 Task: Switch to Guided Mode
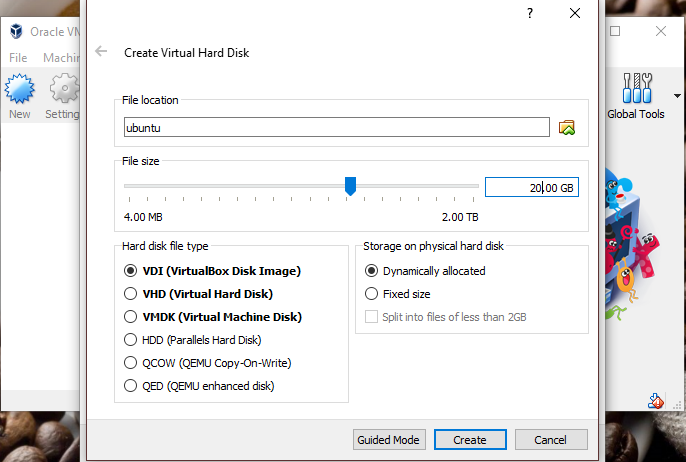(x=389, y=439)
